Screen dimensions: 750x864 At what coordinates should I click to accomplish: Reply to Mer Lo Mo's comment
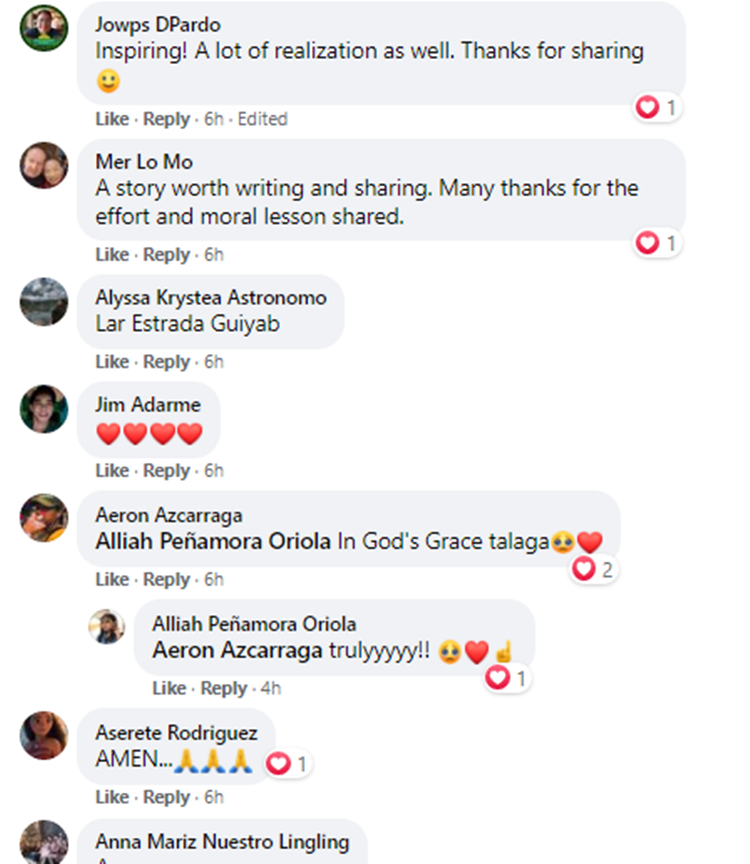tap(166, 255)
